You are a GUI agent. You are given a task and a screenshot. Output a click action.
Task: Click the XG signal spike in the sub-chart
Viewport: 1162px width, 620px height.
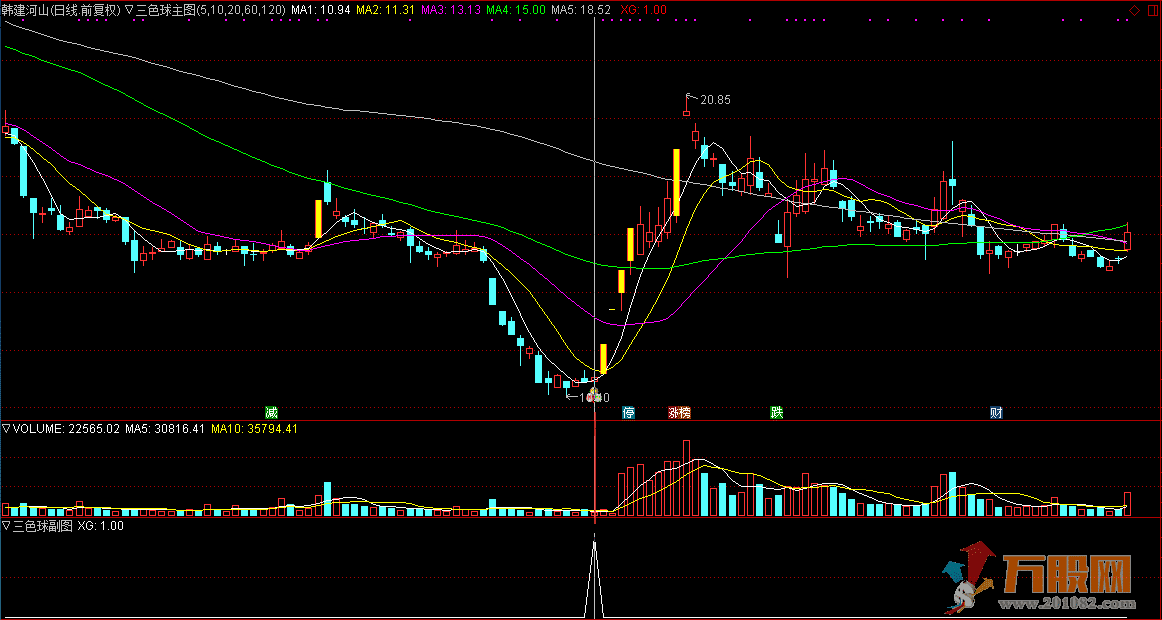pyautogui.click(x=594, y=579)
